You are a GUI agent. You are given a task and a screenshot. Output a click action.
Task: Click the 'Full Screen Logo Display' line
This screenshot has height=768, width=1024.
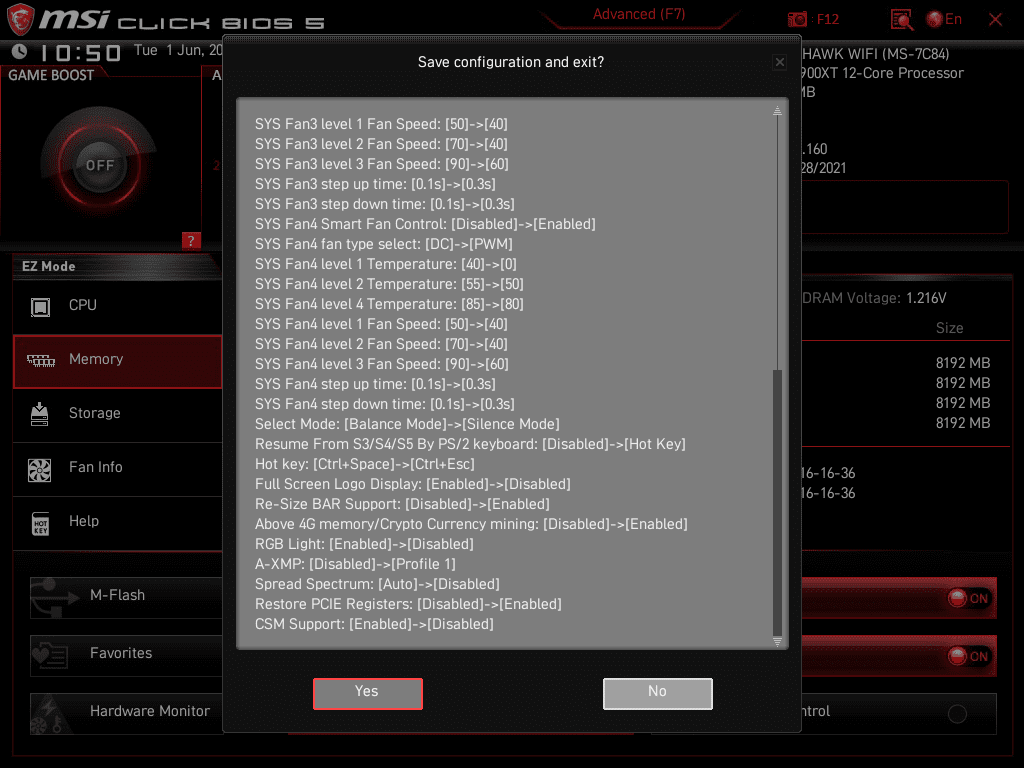coord(413,485)
